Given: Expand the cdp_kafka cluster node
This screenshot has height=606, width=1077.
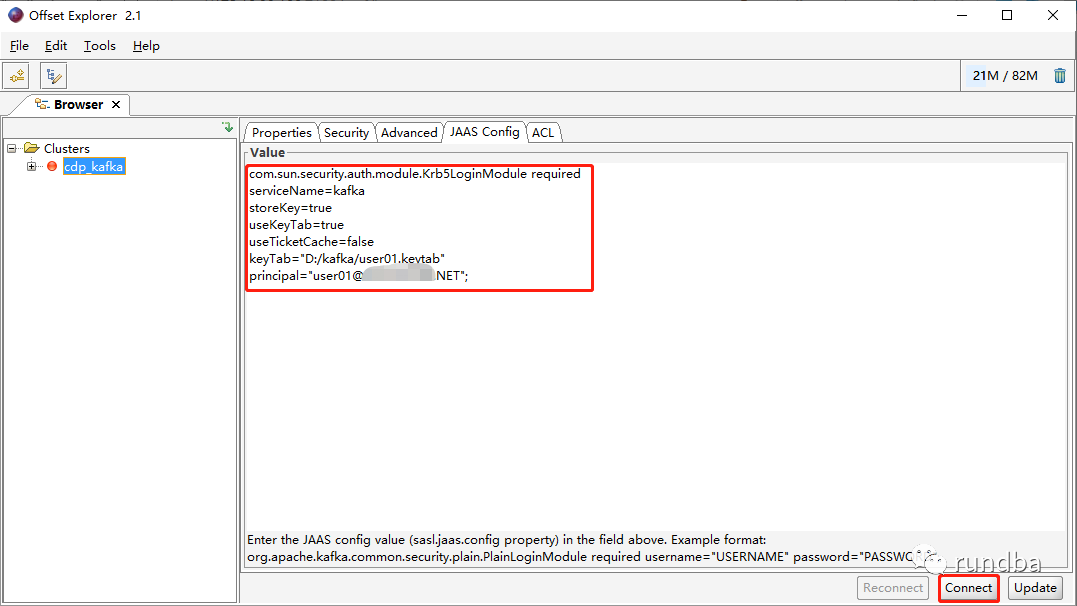Looking at the screenshot, I should point(32,166).
